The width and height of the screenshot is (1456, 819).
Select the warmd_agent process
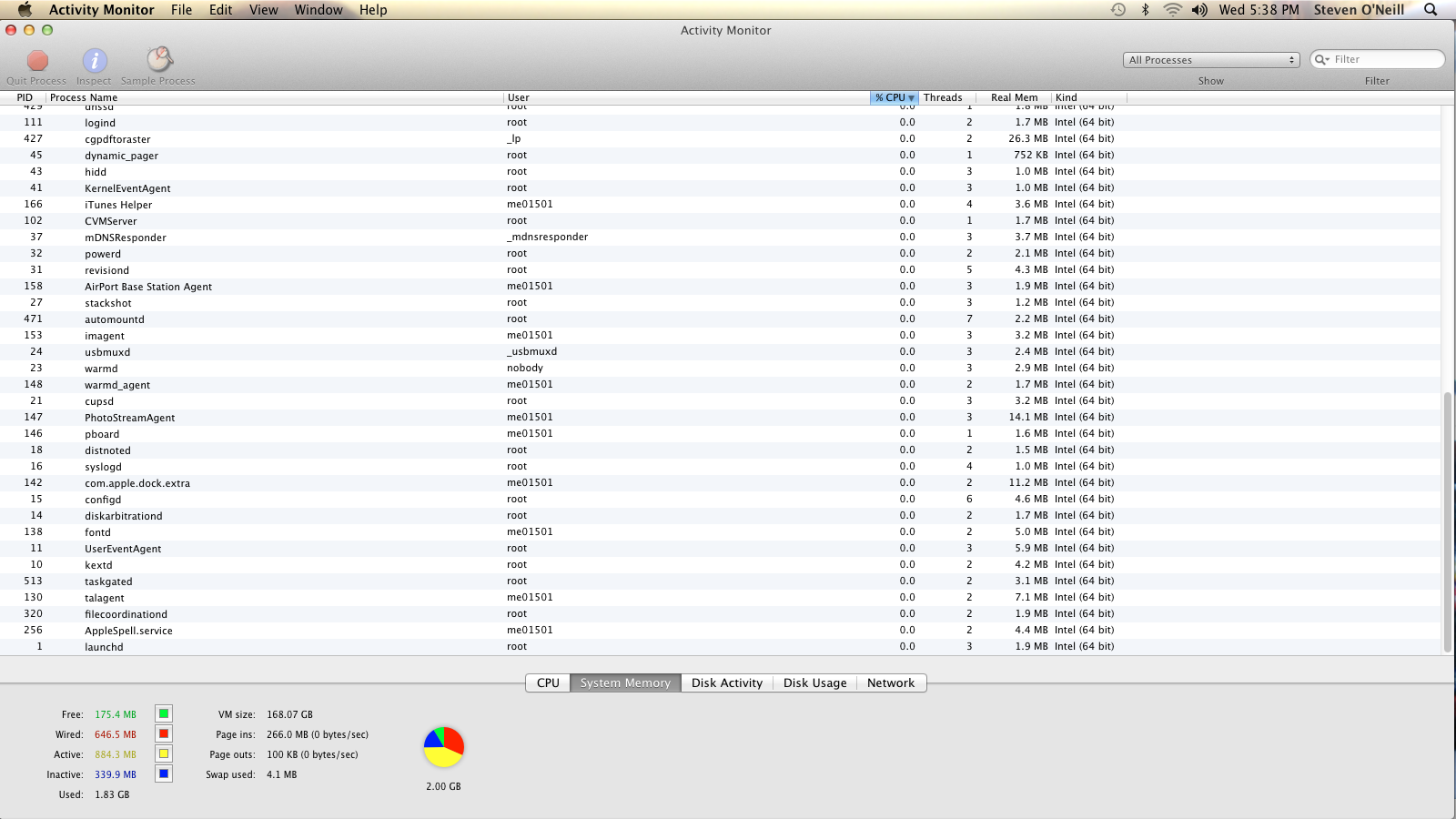(x=721, y=384)
